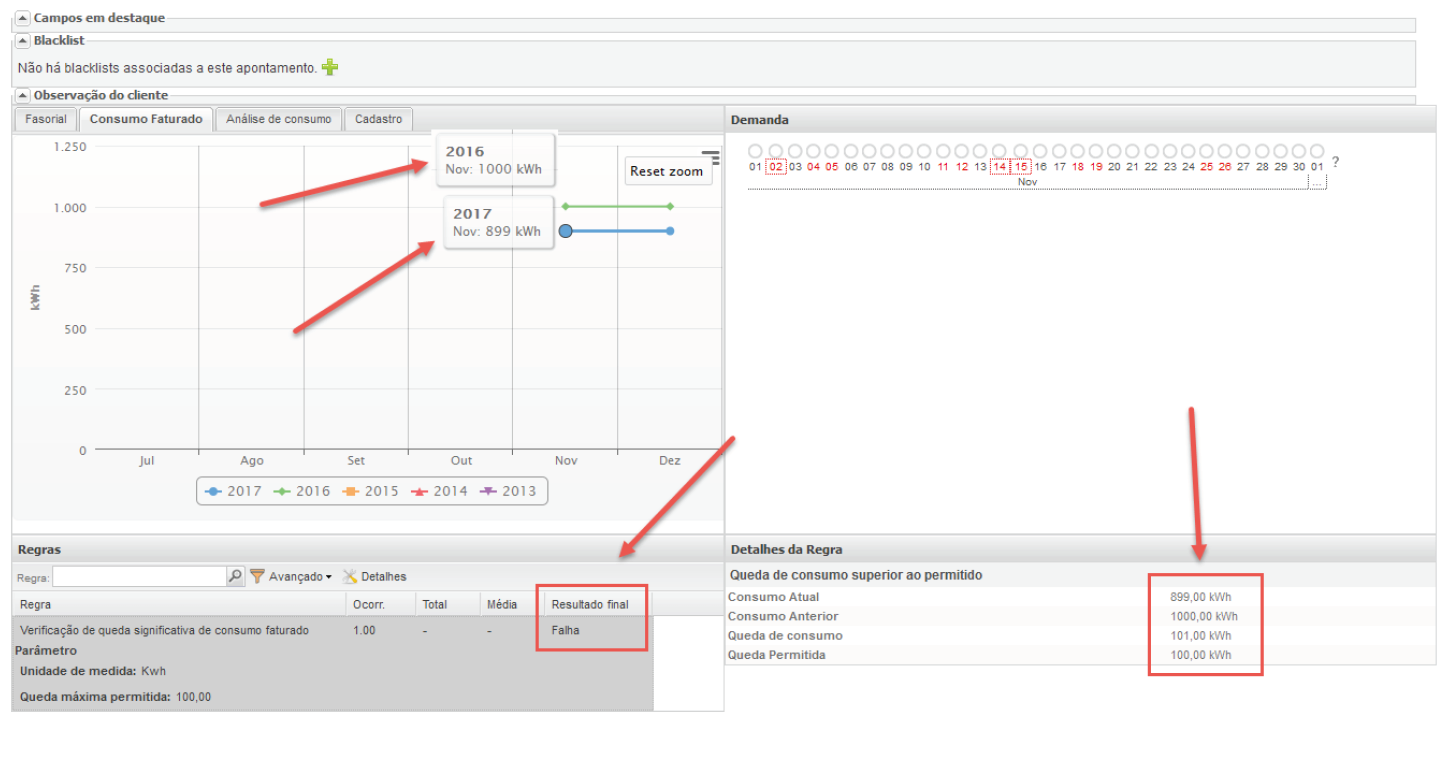Click the Regra search input field
1454x780 pixels.
(x=139, y=577)
